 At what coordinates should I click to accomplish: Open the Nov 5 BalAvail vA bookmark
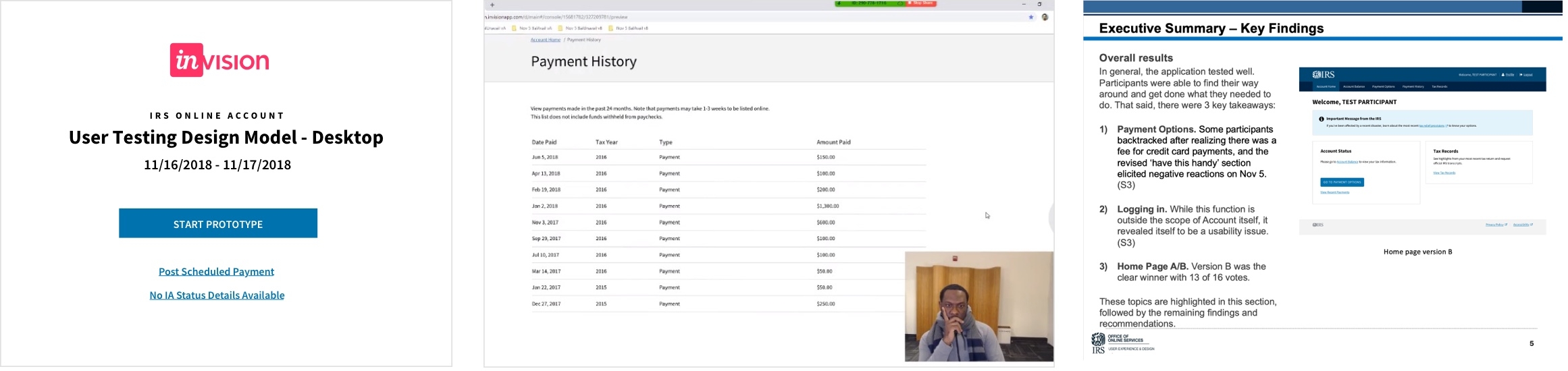tap(532, 28)
